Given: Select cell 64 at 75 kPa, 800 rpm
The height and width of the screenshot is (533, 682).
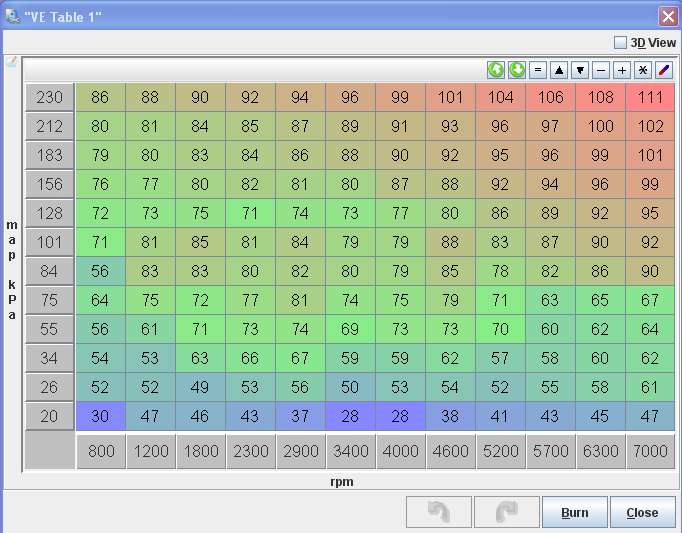Looking at the screenshot, I should (100, 300).
